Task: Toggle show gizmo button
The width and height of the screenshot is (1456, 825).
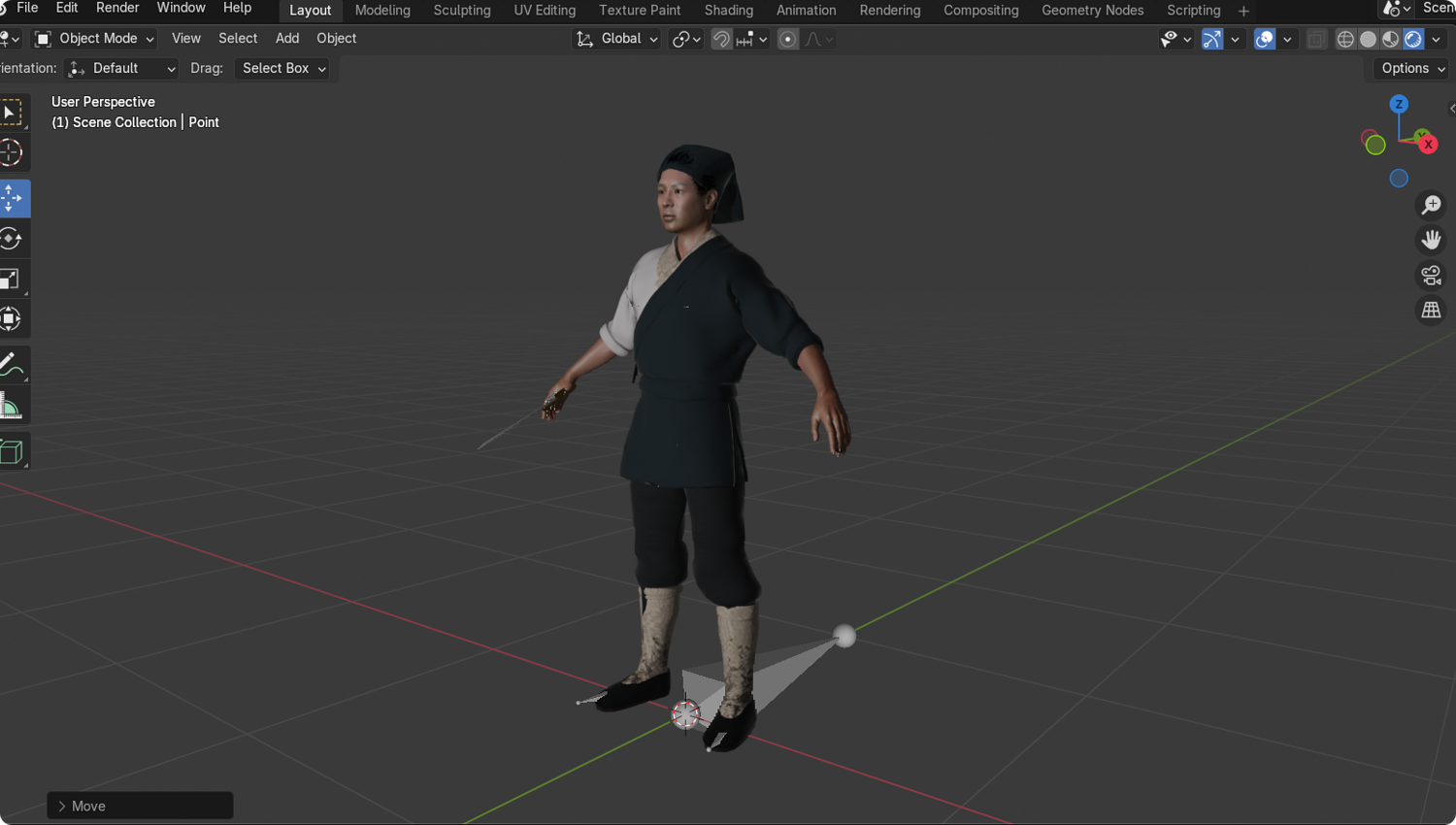Action: click(1212, 39)
